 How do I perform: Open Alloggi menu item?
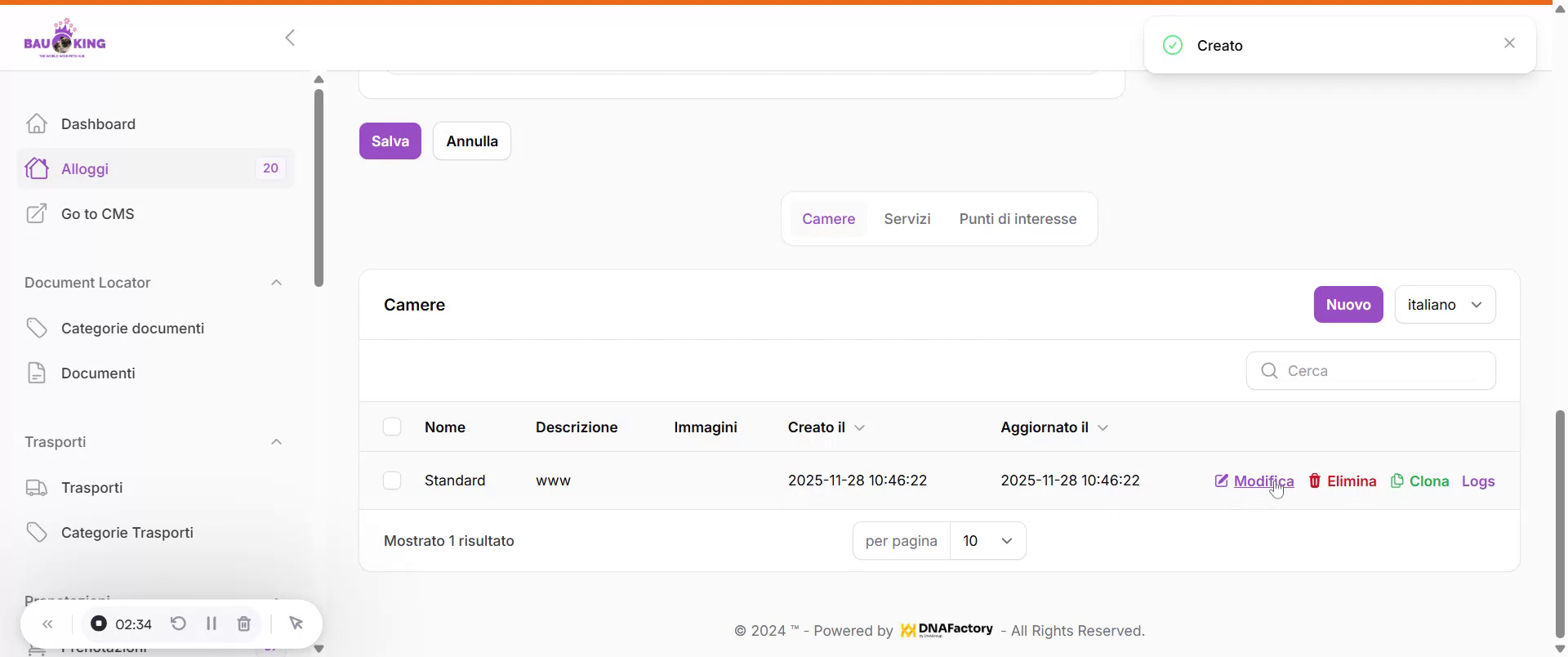click(x=155, y=168)
